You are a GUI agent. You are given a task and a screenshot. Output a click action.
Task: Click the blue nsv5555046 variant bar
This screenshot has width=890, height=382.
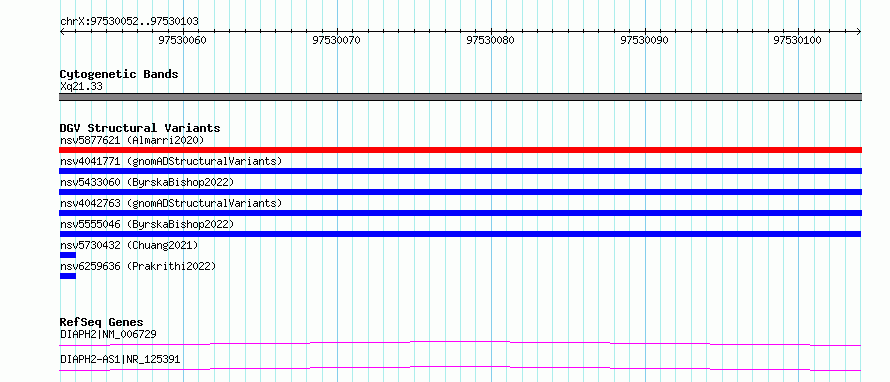click(460, 234)
